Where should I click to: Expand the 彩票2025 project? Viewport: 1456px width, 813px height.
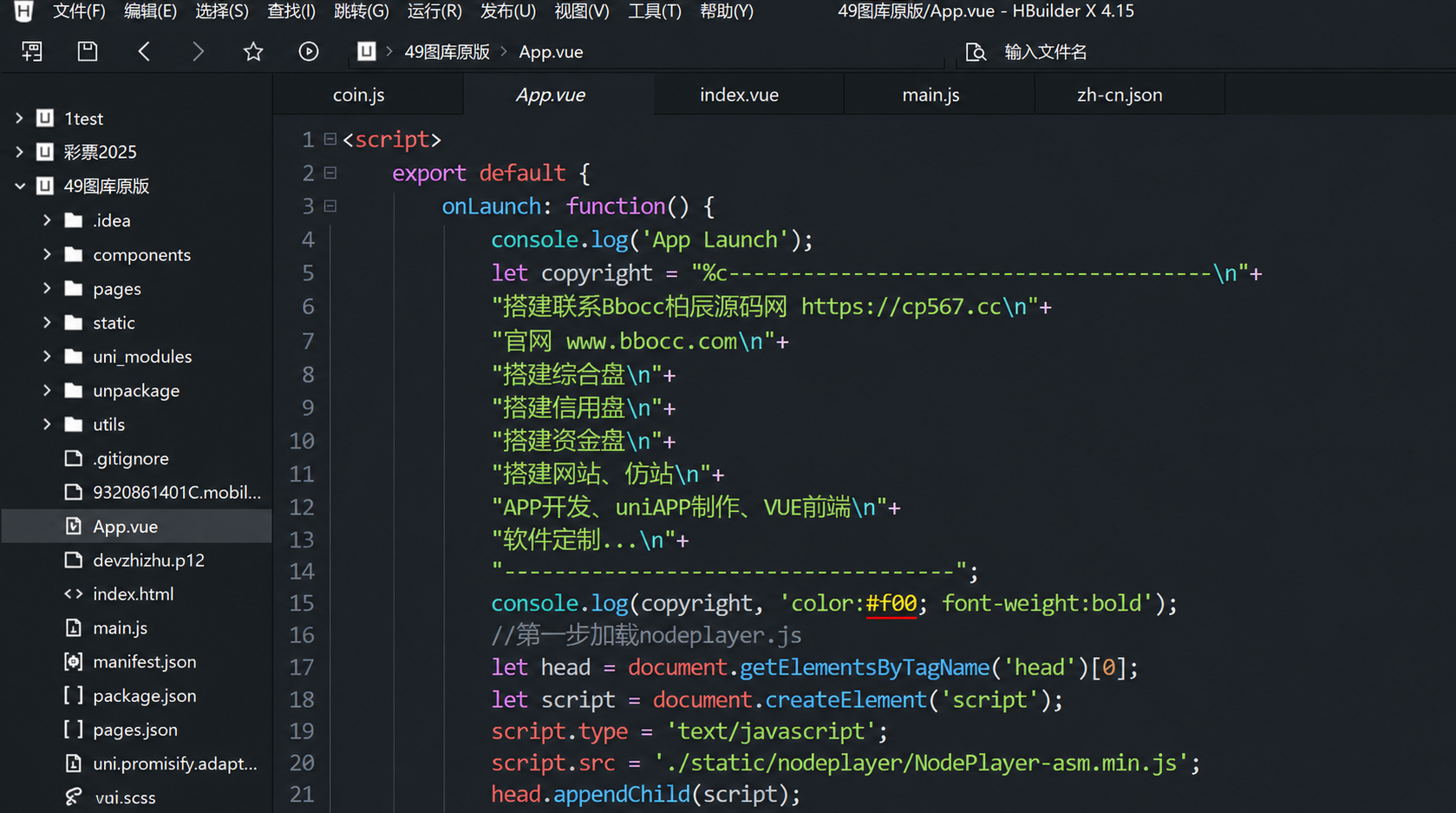19,152
